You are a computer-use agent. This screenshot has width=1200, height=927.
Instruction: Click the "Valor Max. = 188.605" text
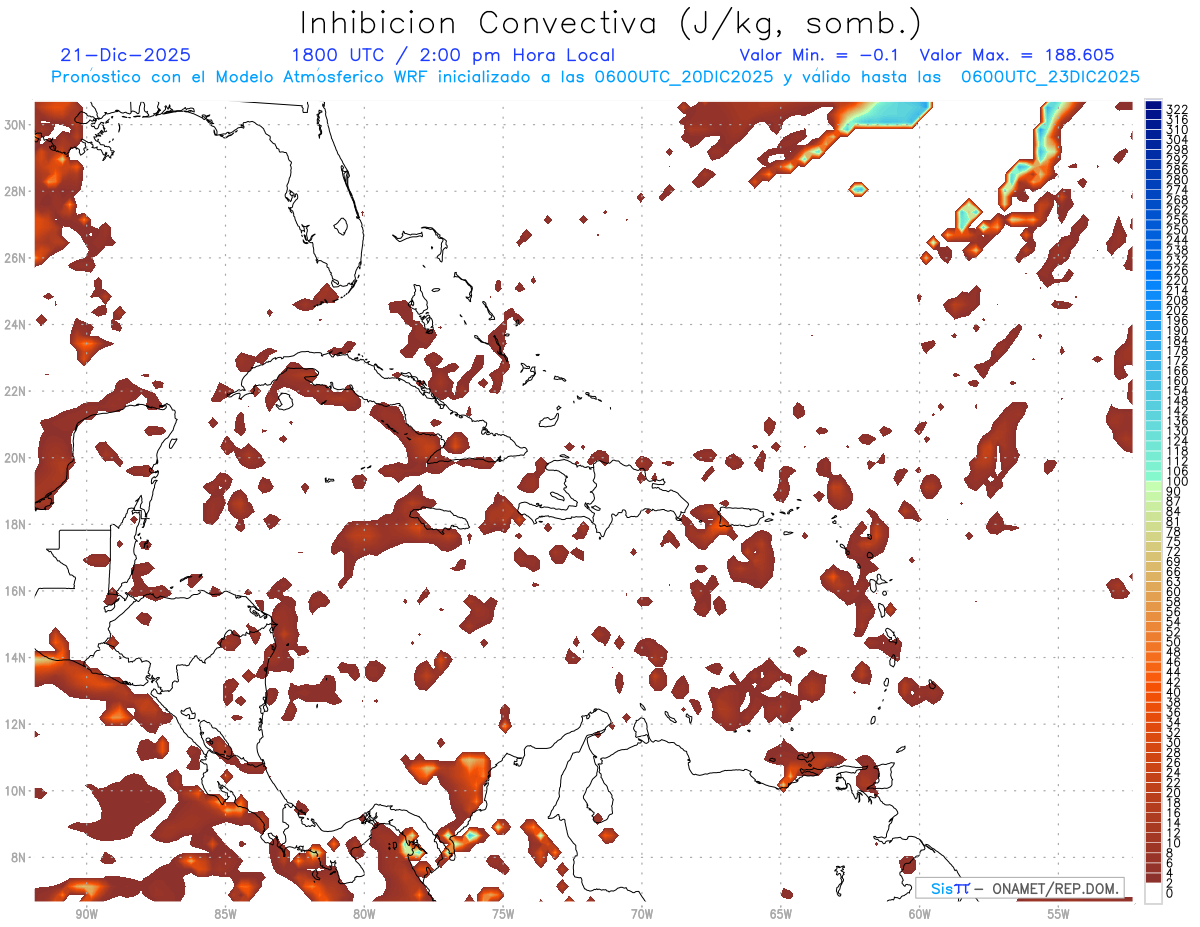click(1017, 55)
